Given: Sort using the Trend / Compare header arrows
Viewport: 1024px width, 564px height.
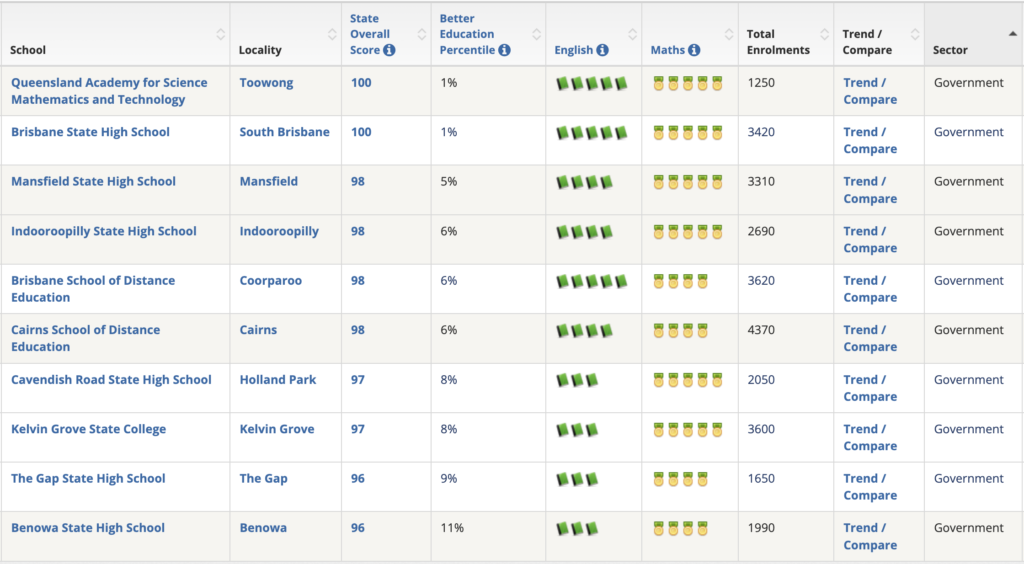Looking at the screenshot, I should 914,35.
